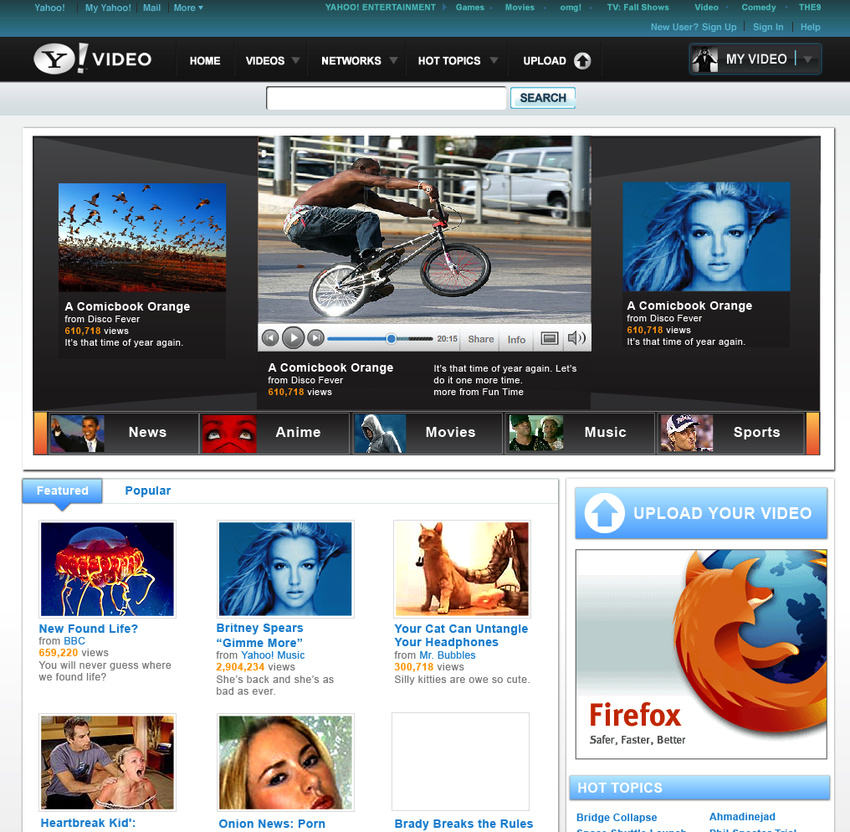The height and width of the screenshot is (832, 850).
Task: Select the Featured tab
Action: click(62, 491)
